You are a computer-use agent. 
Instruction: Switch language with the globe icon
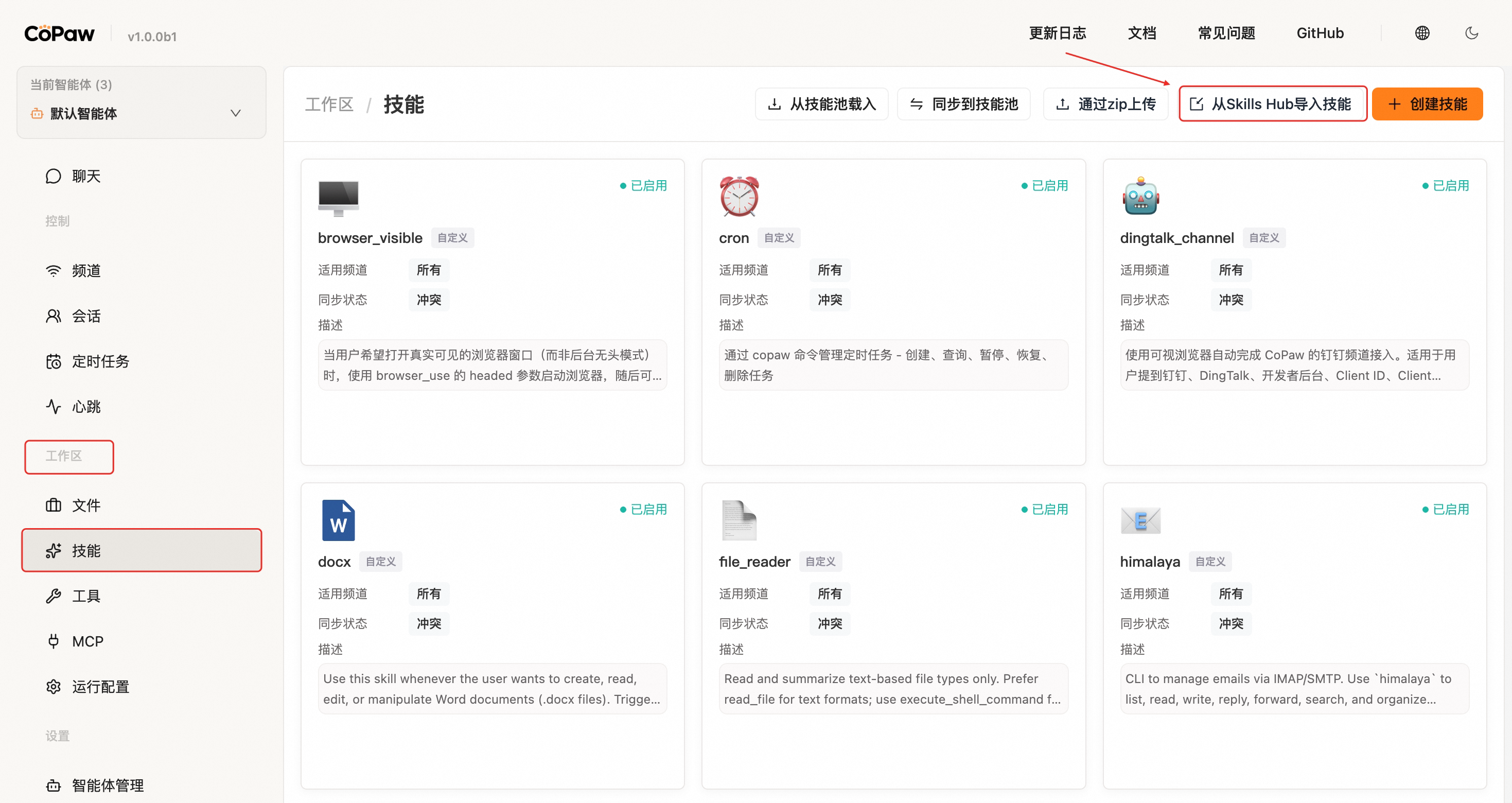[x=1421, y=33]
